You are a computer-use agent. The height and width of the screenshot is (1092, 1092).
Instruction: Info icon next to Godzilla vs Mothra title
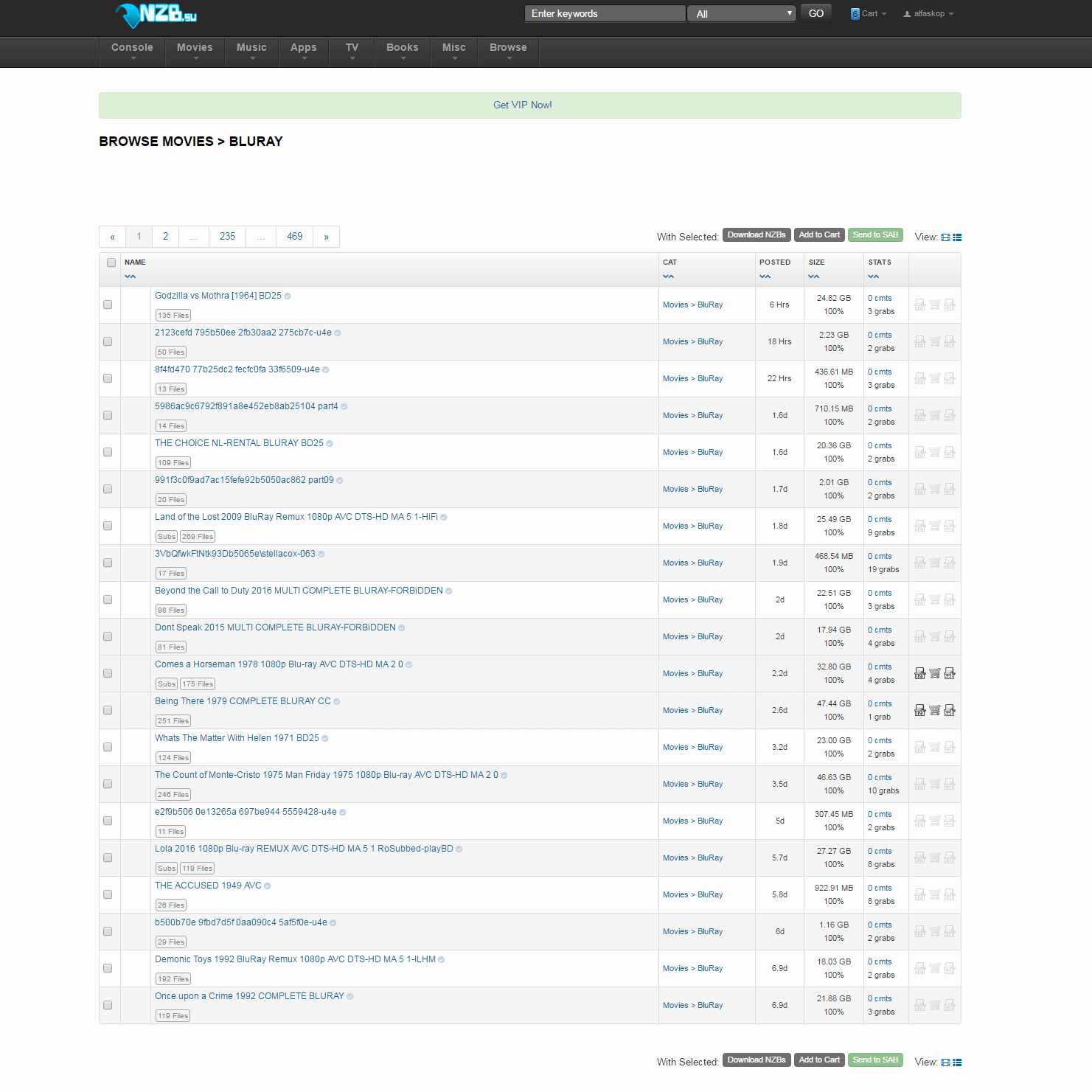(x=288, y=296)
